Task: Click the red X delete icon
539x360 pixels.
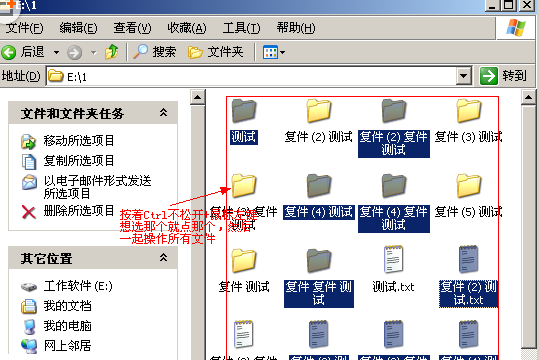Action: point(29,212)
